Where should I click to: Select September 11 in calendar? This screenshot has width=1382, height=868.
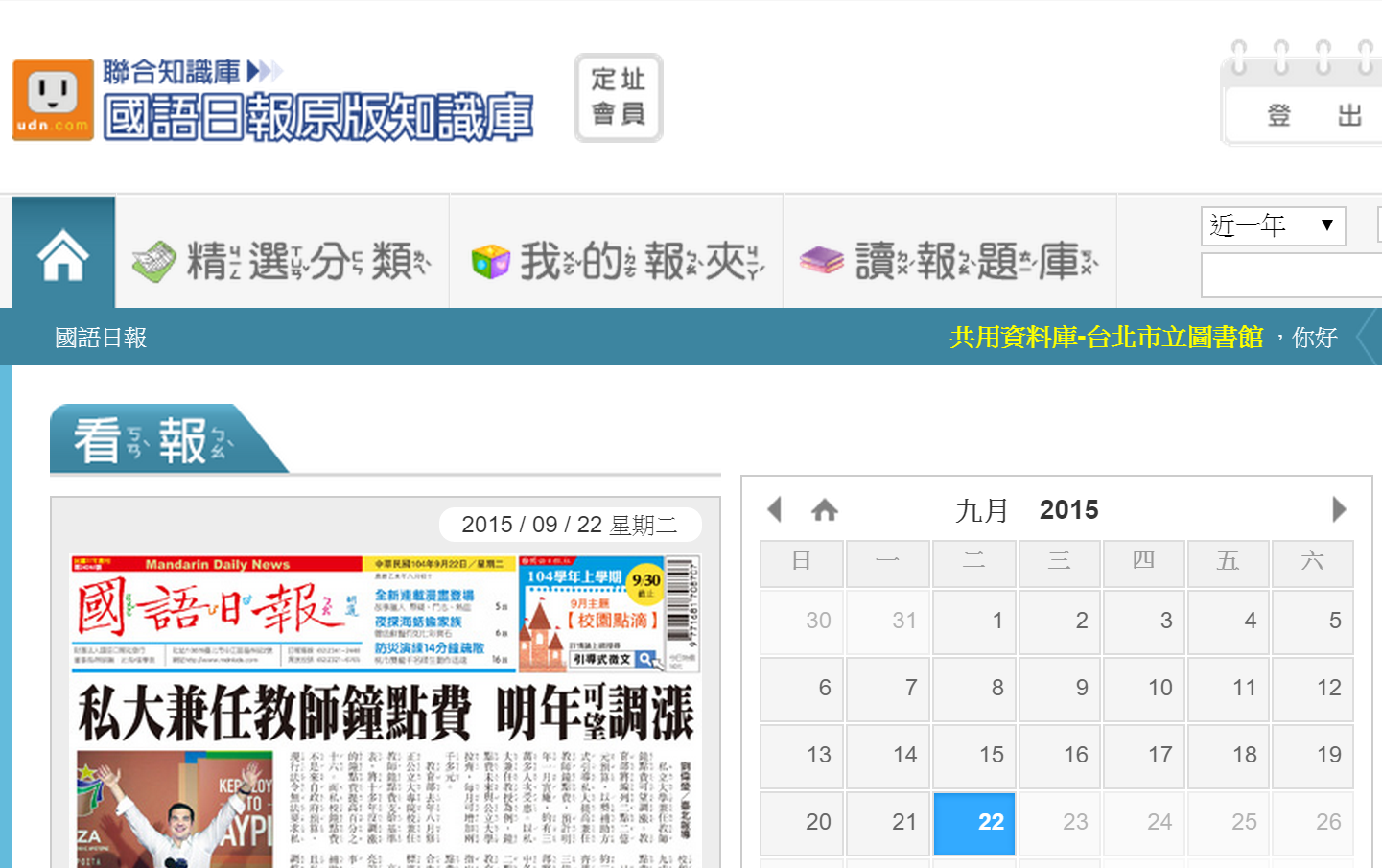click(1228, 689)
